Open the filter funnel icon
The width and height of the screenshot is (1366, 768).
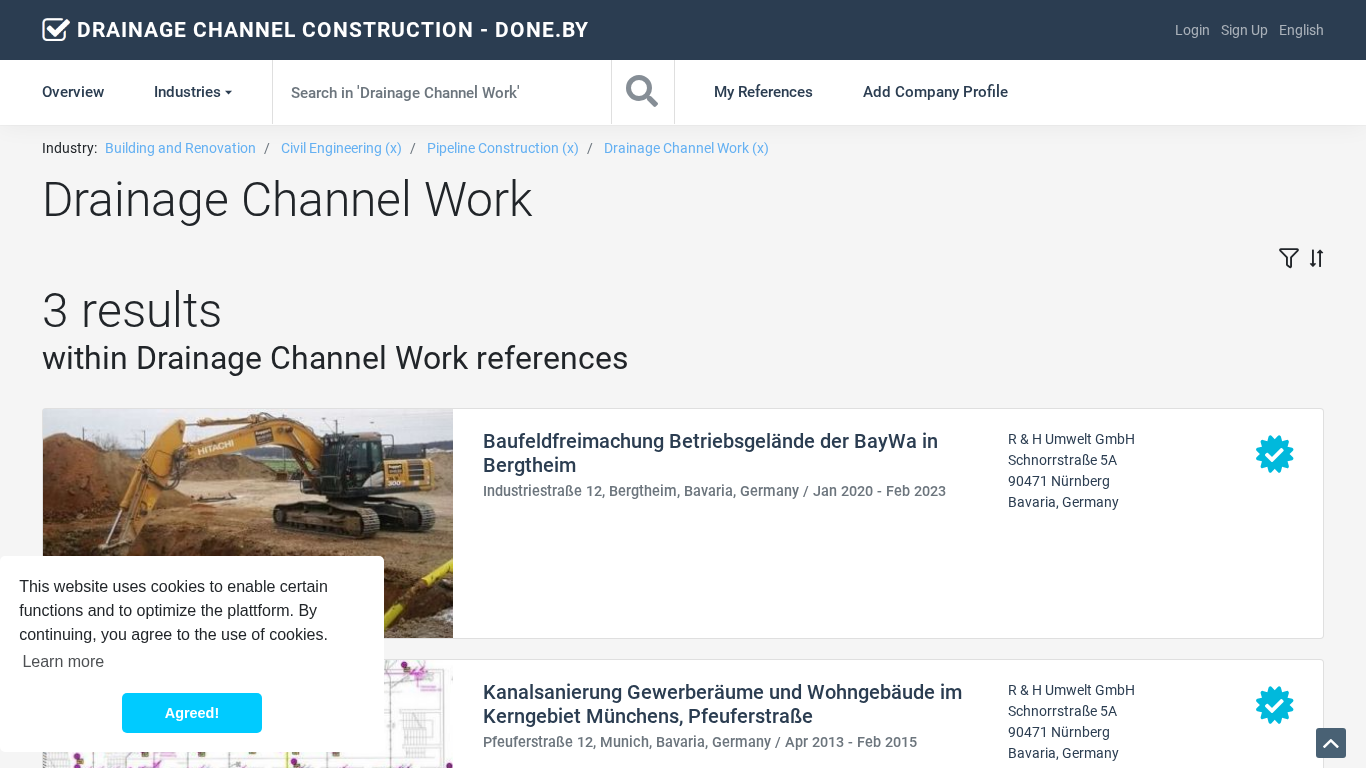[x=1288, y=259]
